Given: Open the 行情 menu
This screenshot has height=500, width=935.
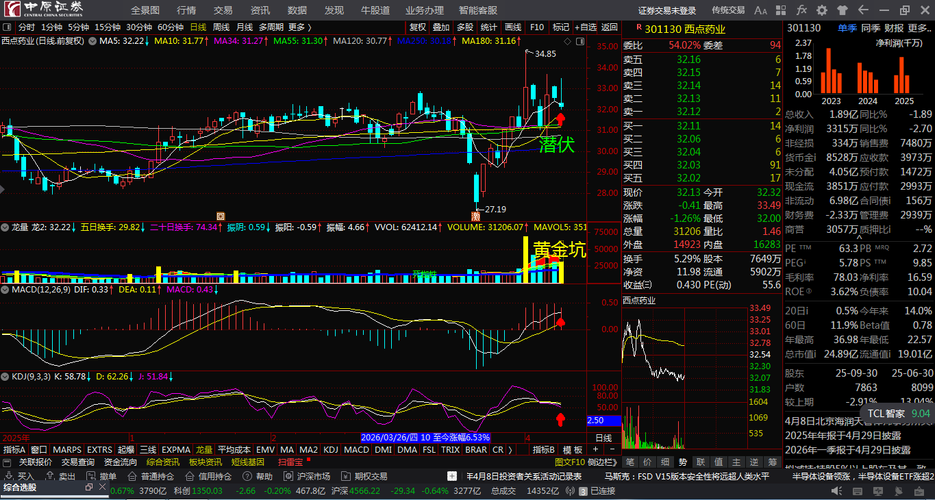Looking at the screenshot, I should click(x=186, y=10).
